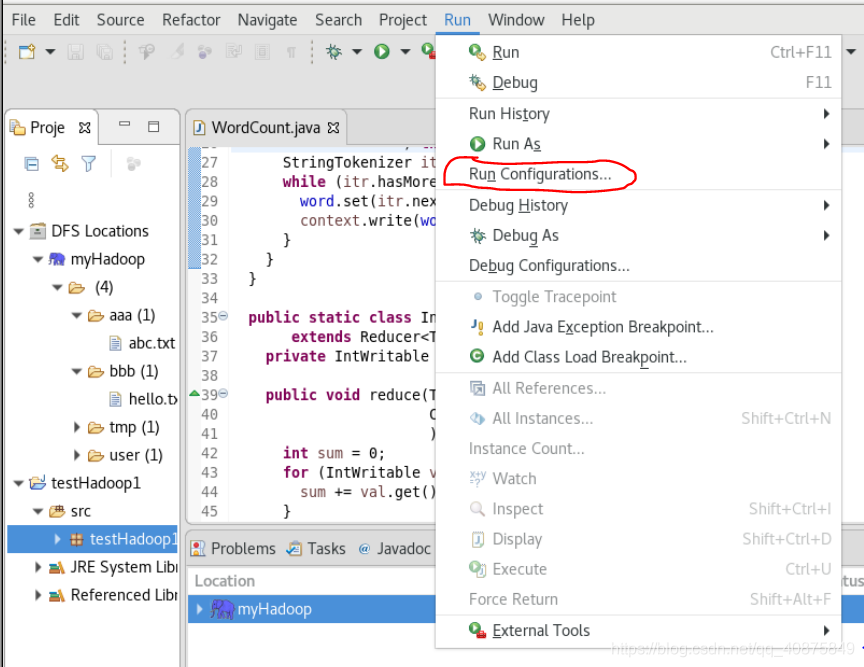Click the Debug bug icon in the toolbar
The height and width of the screenshot is (667, 864).
pyautogui.click(x=334, y=52)
